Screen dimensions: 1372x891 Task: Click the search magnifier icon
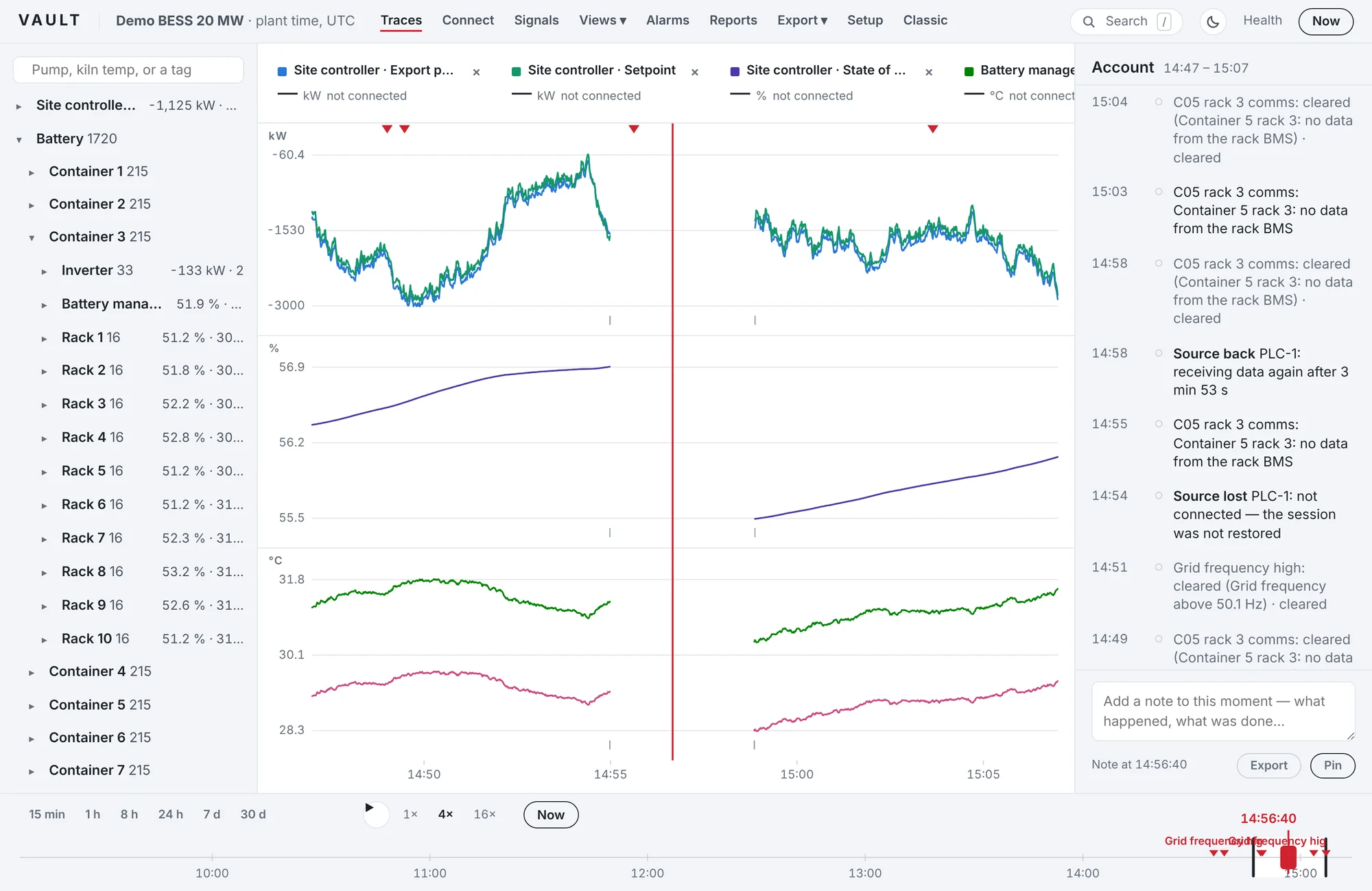pos(1089,21)
